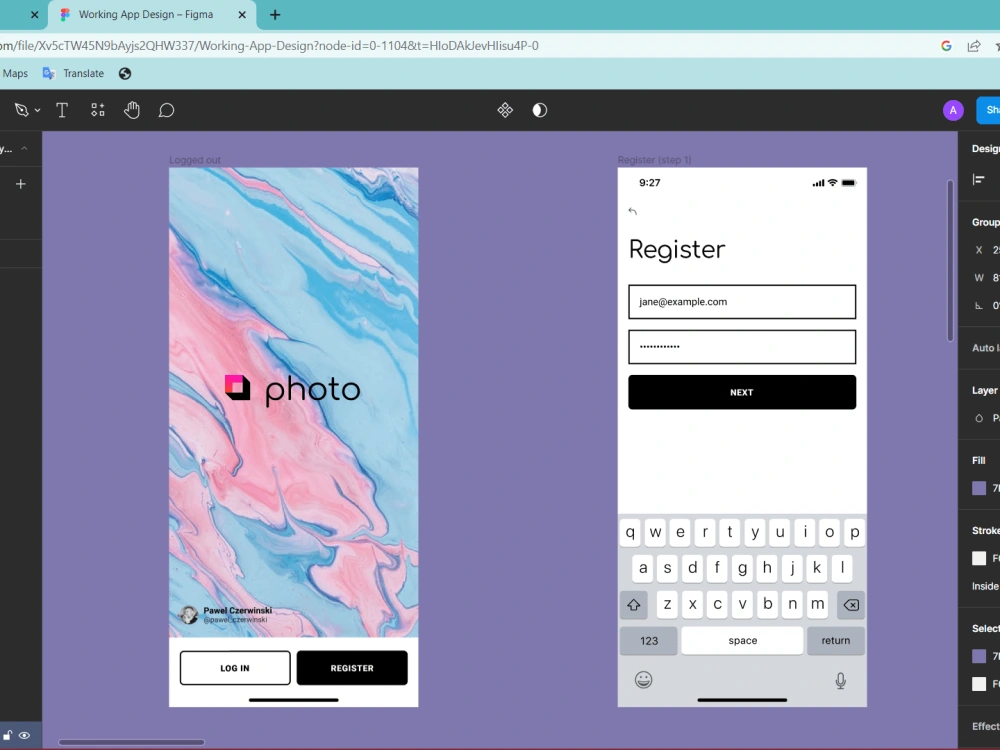Select the Pen tool
This screenshot has height=750, width=1000.
point(21,110)
